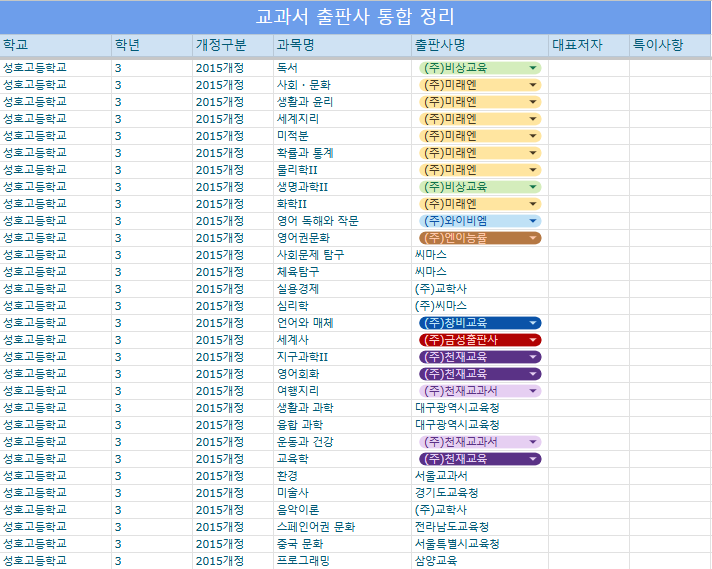Click (주)교학사 cell in 실용경제 row
The width and height of the screenshot is (712, 569).
pyautogui.click(x=480, y=289)
